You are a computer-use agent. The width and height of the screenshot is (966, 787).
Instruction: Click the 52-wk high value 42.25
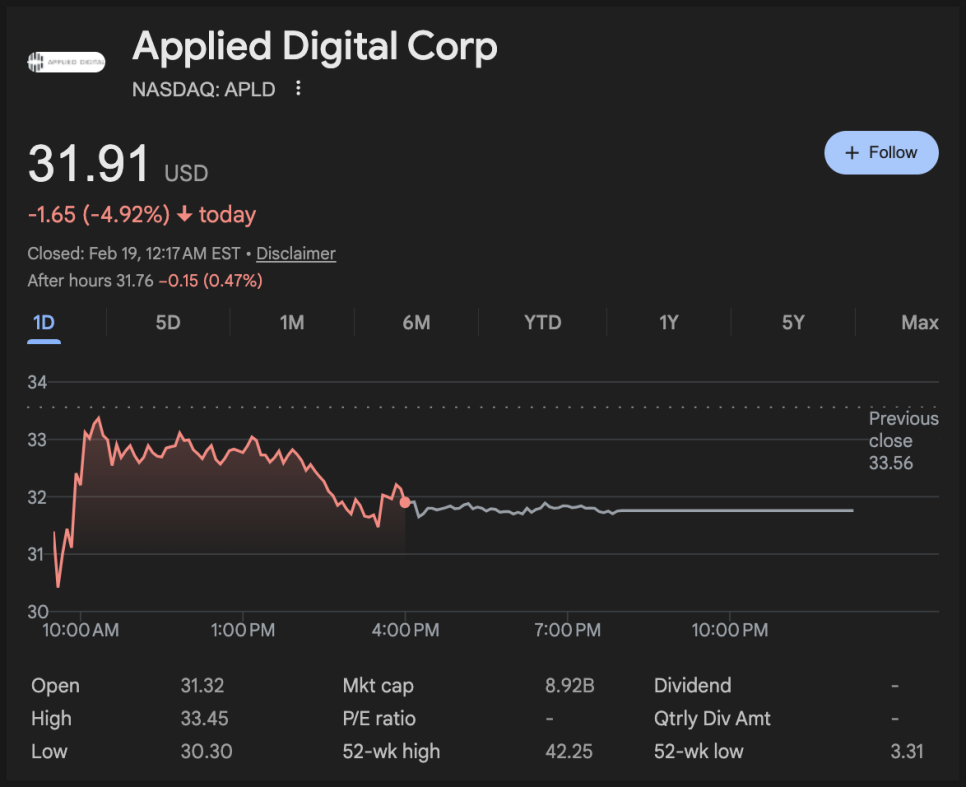point(568,751)
